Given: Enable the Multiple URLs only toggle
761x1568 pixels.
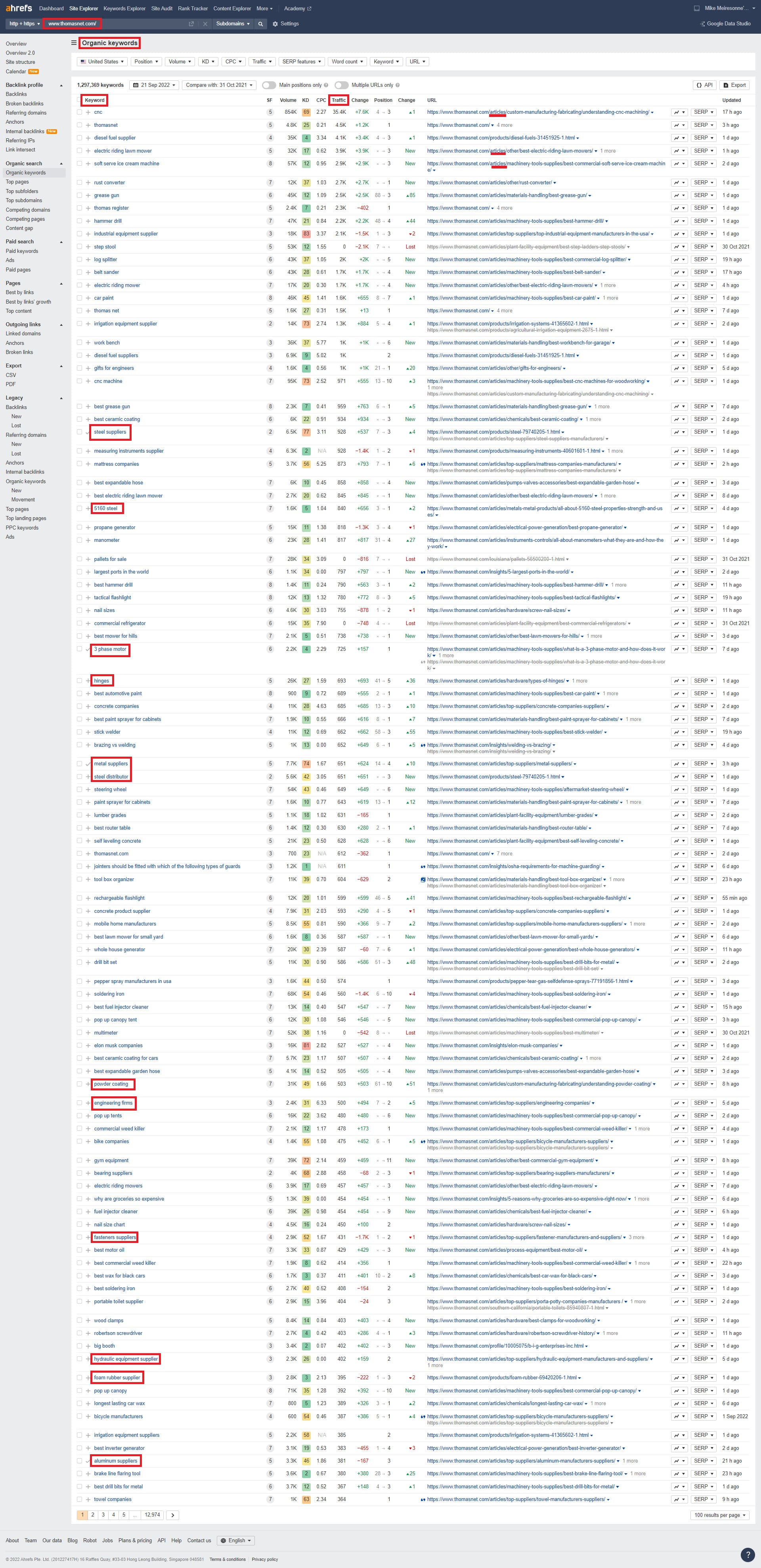Looking at the screenshot, I should (x=342, y=85).
